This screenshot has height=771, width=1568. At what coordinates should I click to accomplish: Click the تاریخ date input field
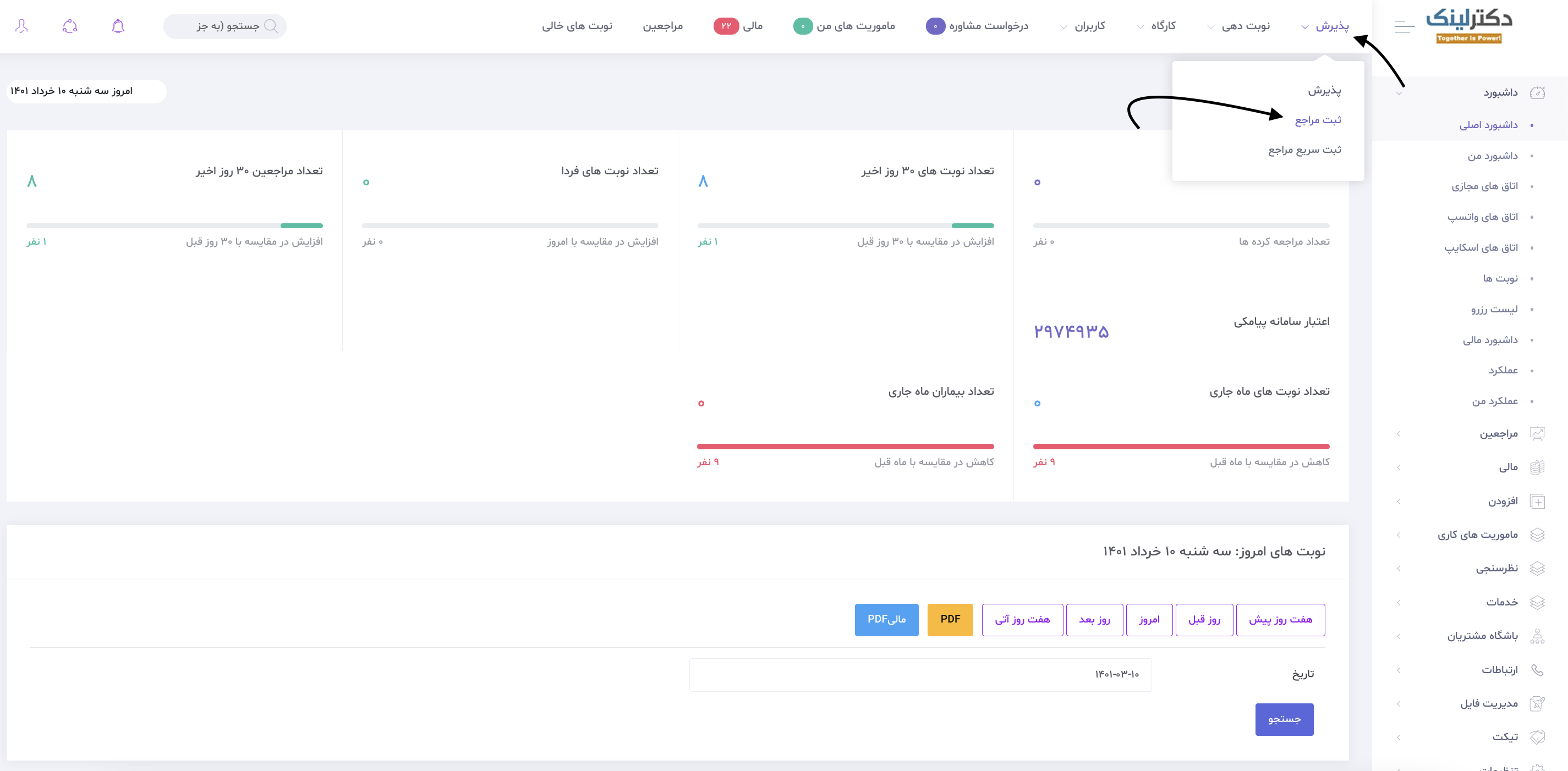click(x=920, y=674)
